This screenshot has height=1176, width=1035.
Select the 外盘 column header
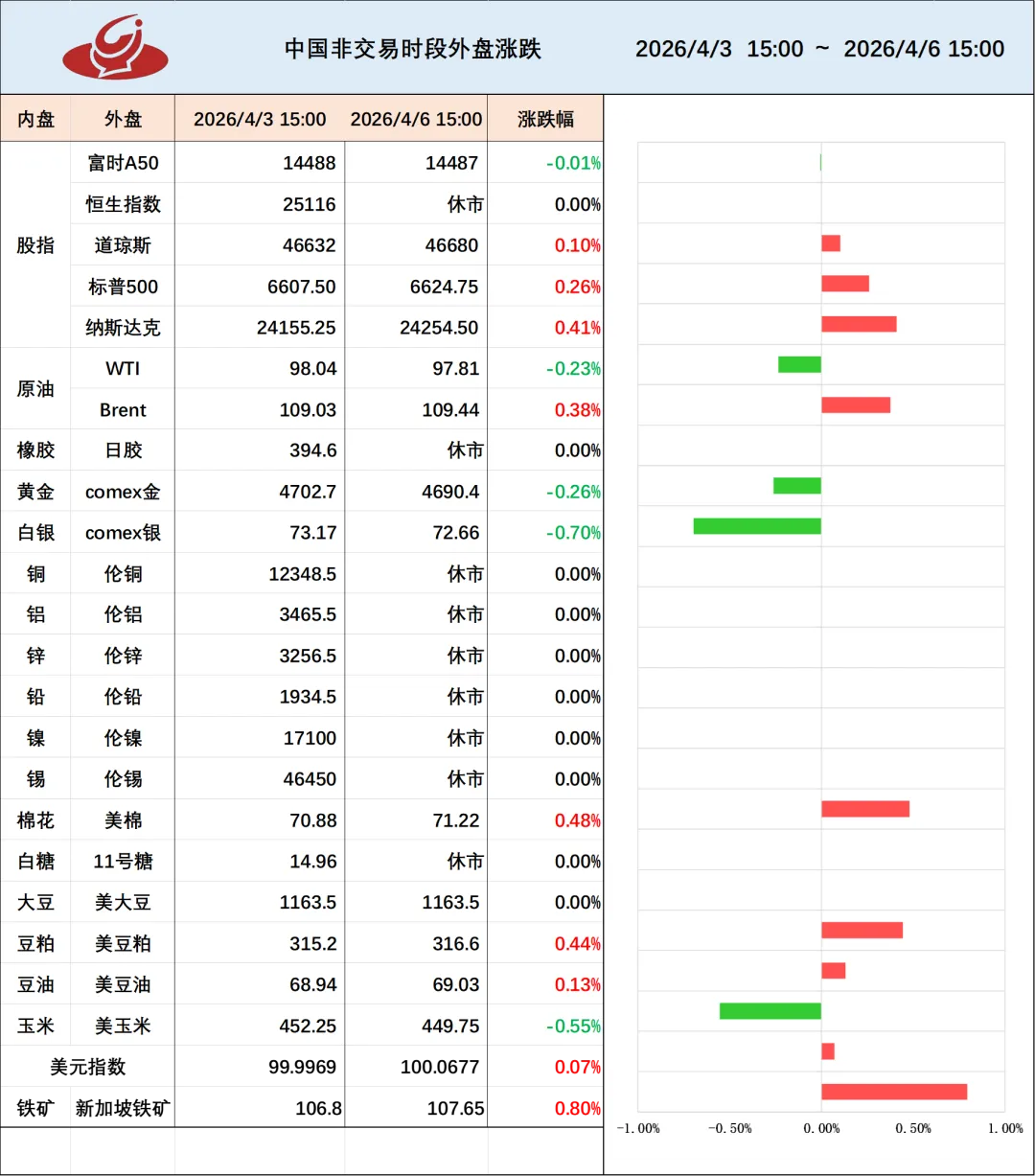pyautogui.click(x=123, y=120)
